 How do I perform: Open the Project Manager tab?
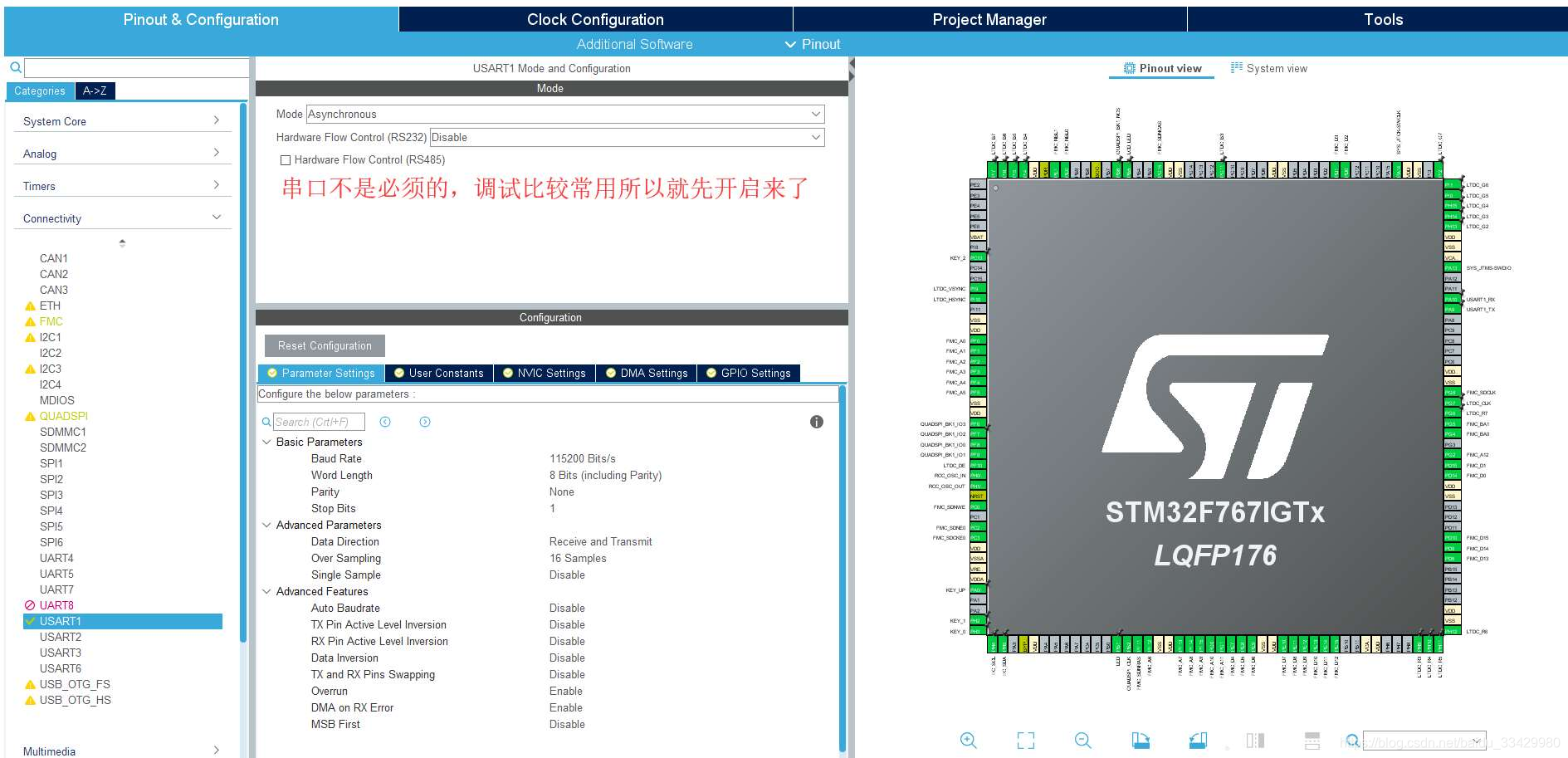(x=989, y=19)
